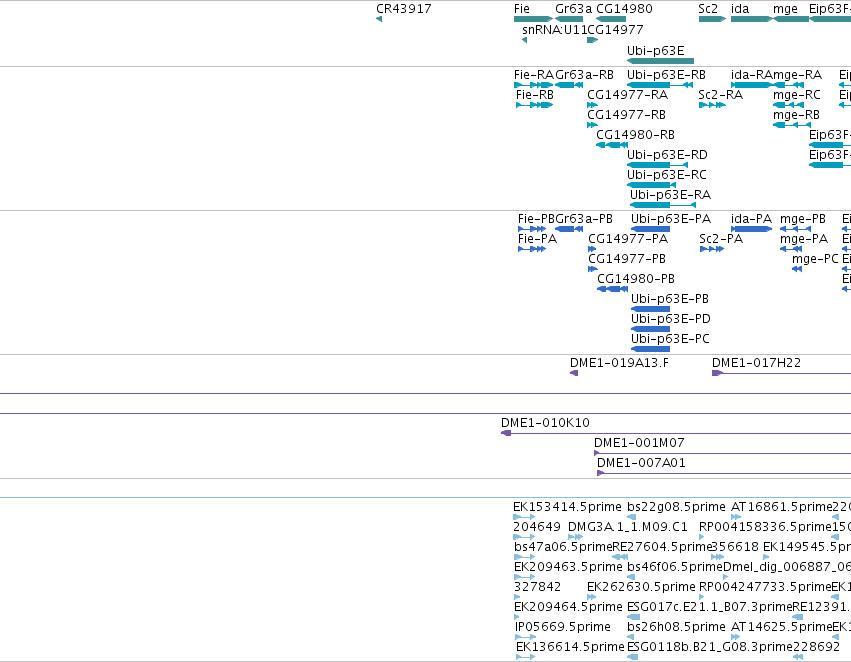Viewport: 851px width, 662px height.
Task: Click the CG14977-PA protein label
Action: pyautogui.click(x=628, y=239)
